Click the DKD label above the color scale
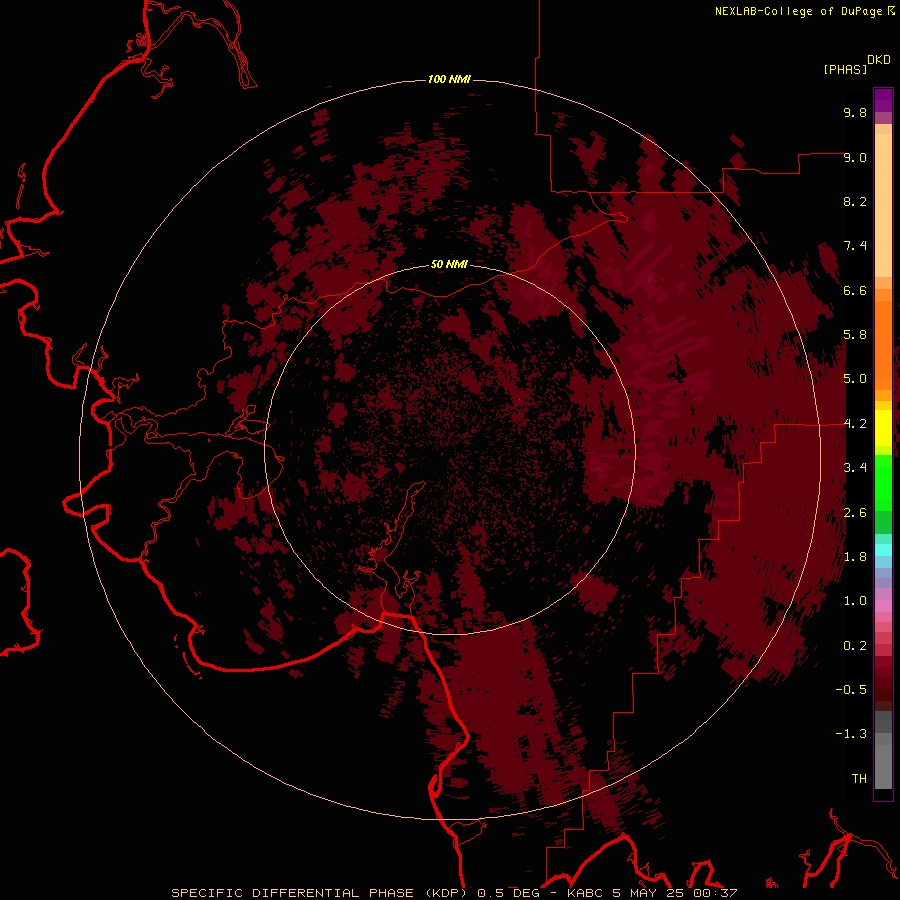 (879, 60)
